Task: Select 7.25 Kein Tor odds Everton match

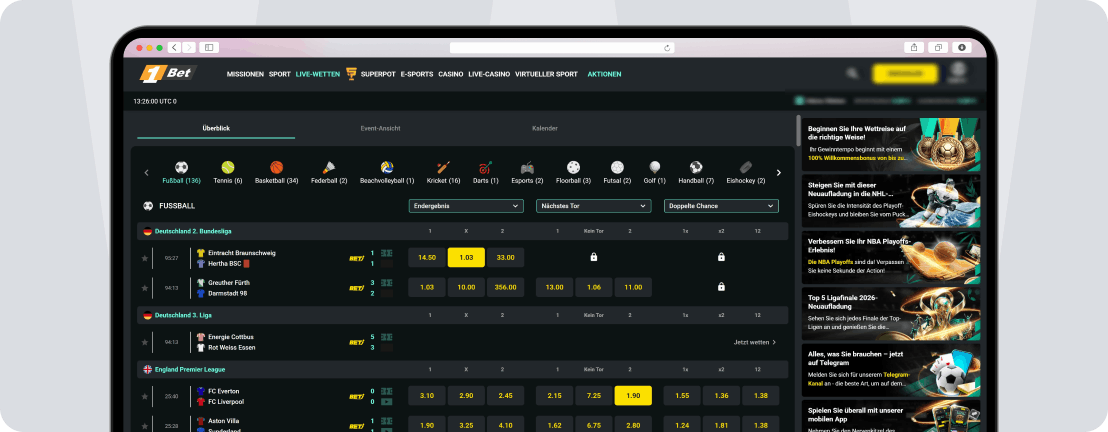Action: [594, 395]
